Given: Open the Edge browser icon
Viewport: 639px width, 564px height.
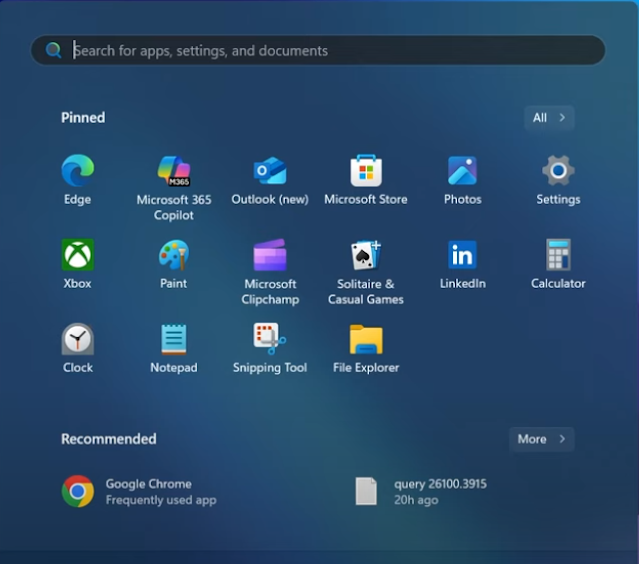Looking at the screenshot, I should (x=77, y=170).
